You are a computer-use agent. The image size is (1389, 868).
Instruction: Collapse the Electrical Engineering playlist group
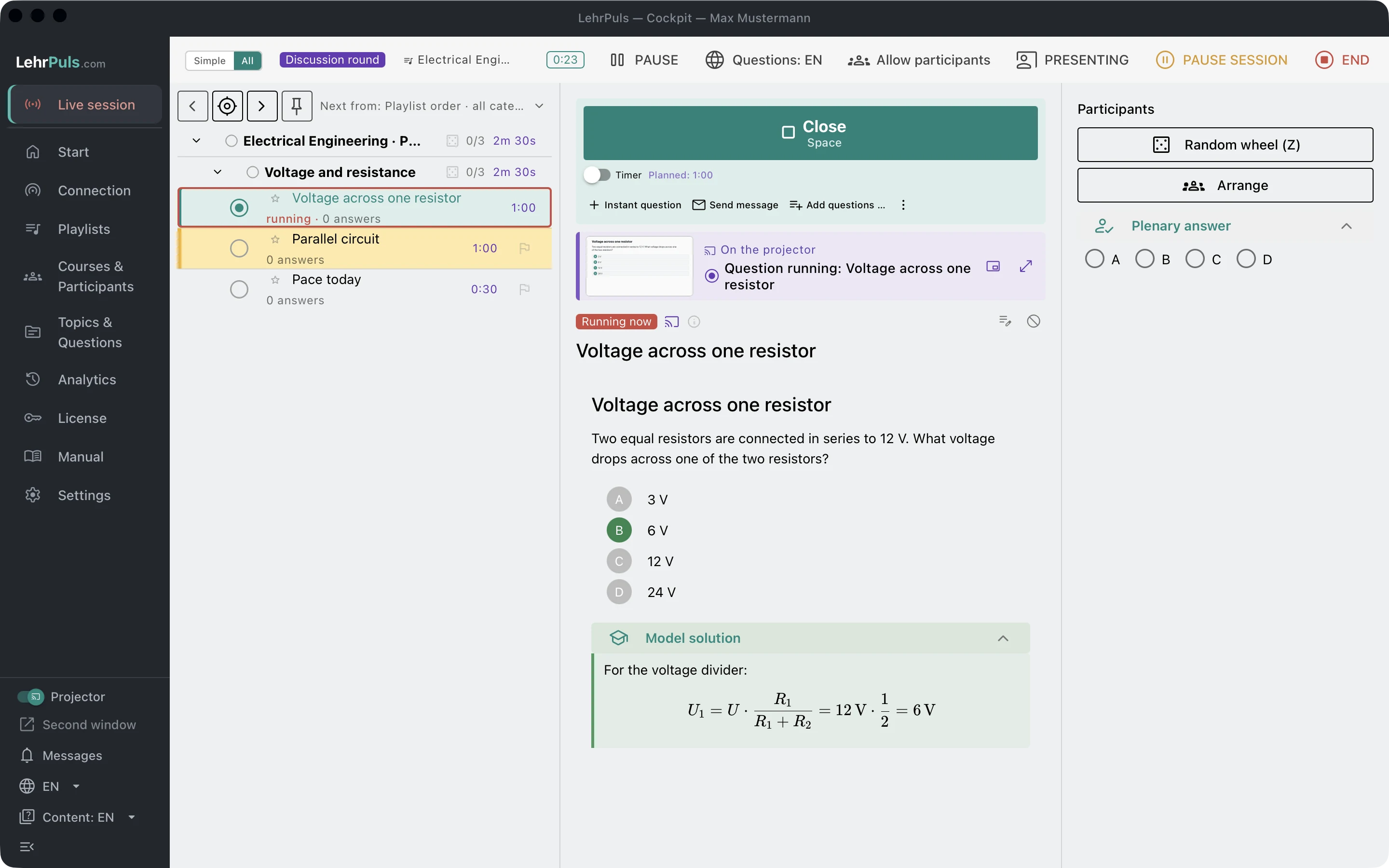tap(196, 141)
